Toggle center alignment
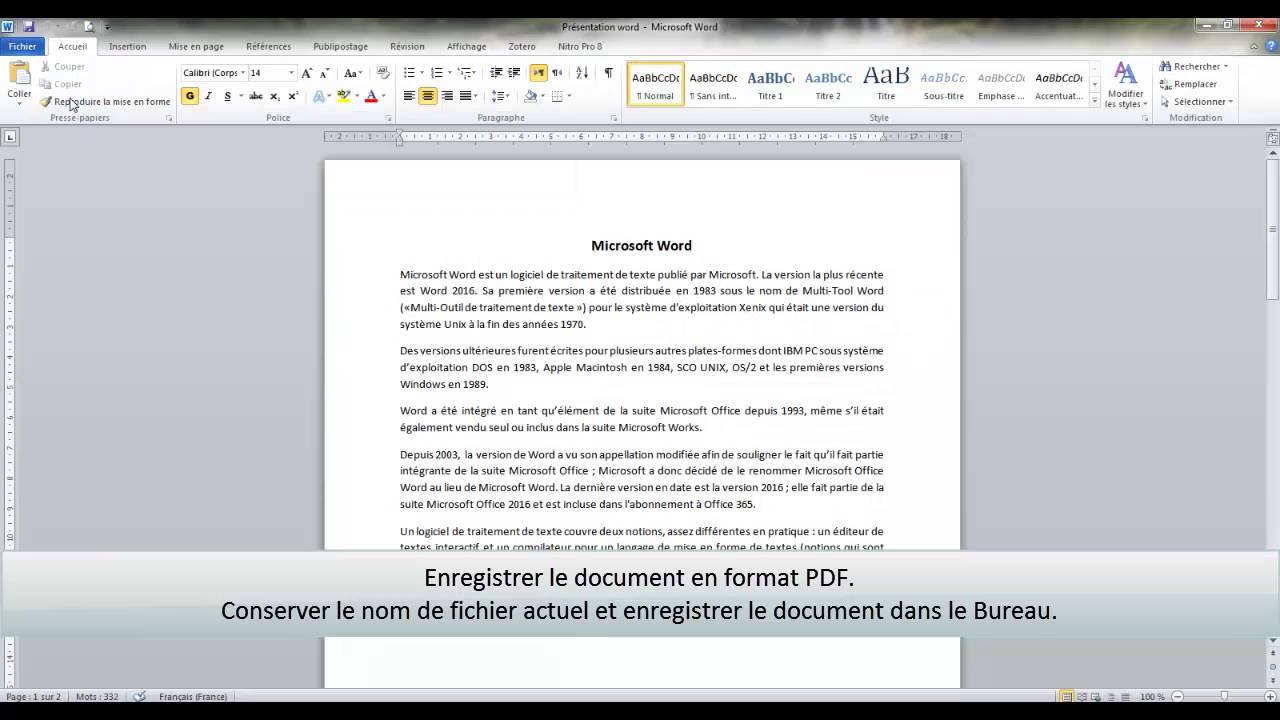Image resolution: width=1280 pixels, height=720 pixels. click(428, 96)
